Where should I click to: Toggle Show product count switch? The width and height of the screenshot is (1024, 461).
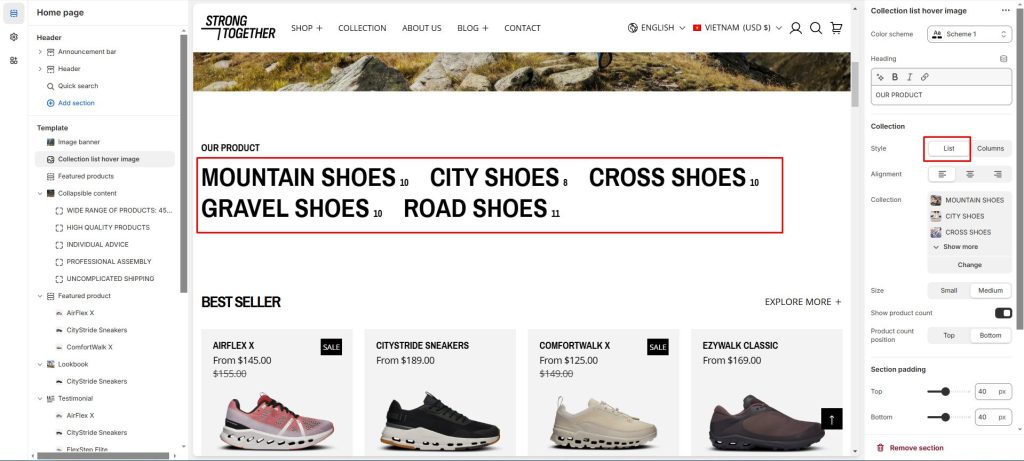pos(1002,313)
